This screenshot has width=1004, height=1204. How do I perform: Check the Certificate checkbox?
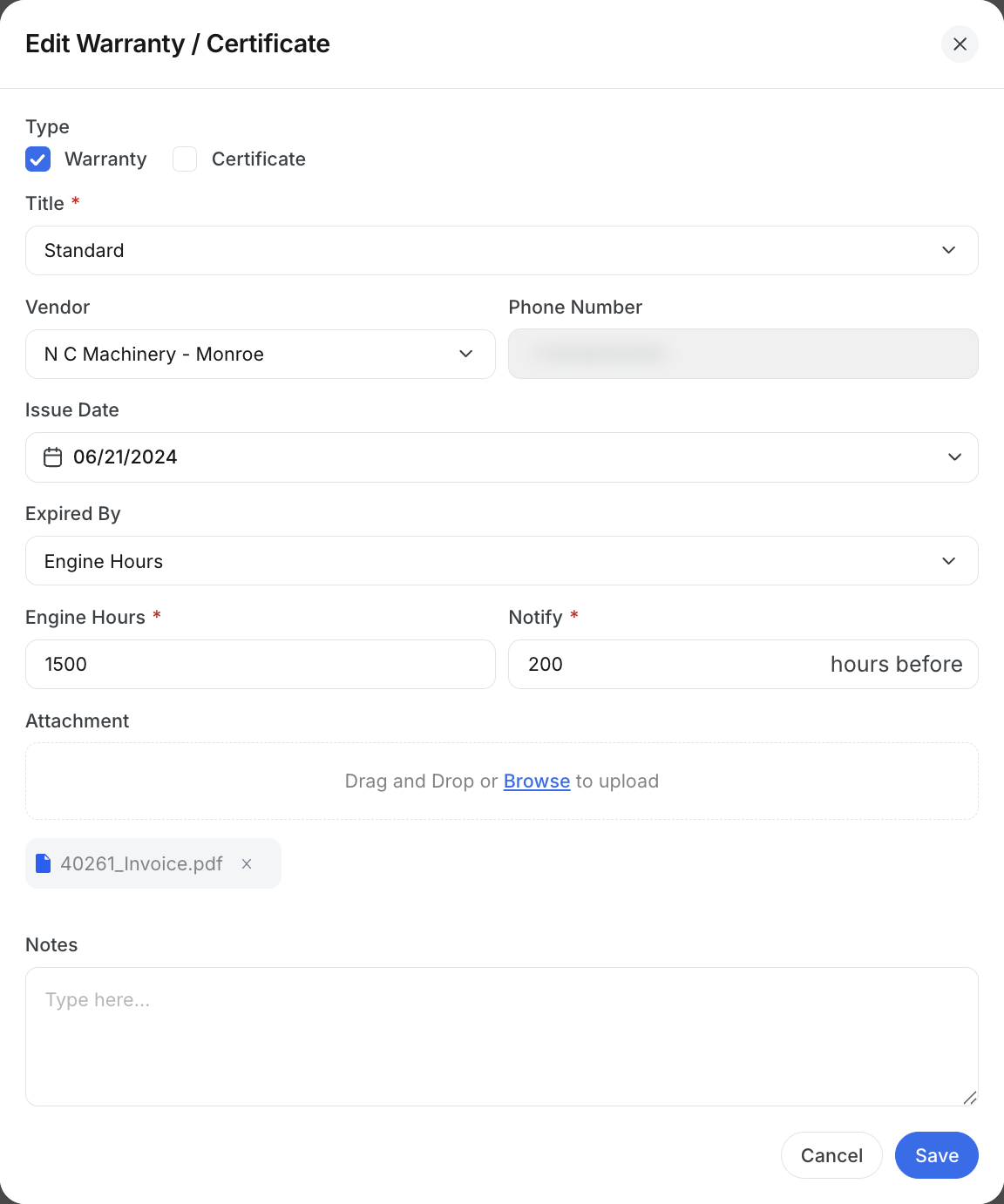185,159
